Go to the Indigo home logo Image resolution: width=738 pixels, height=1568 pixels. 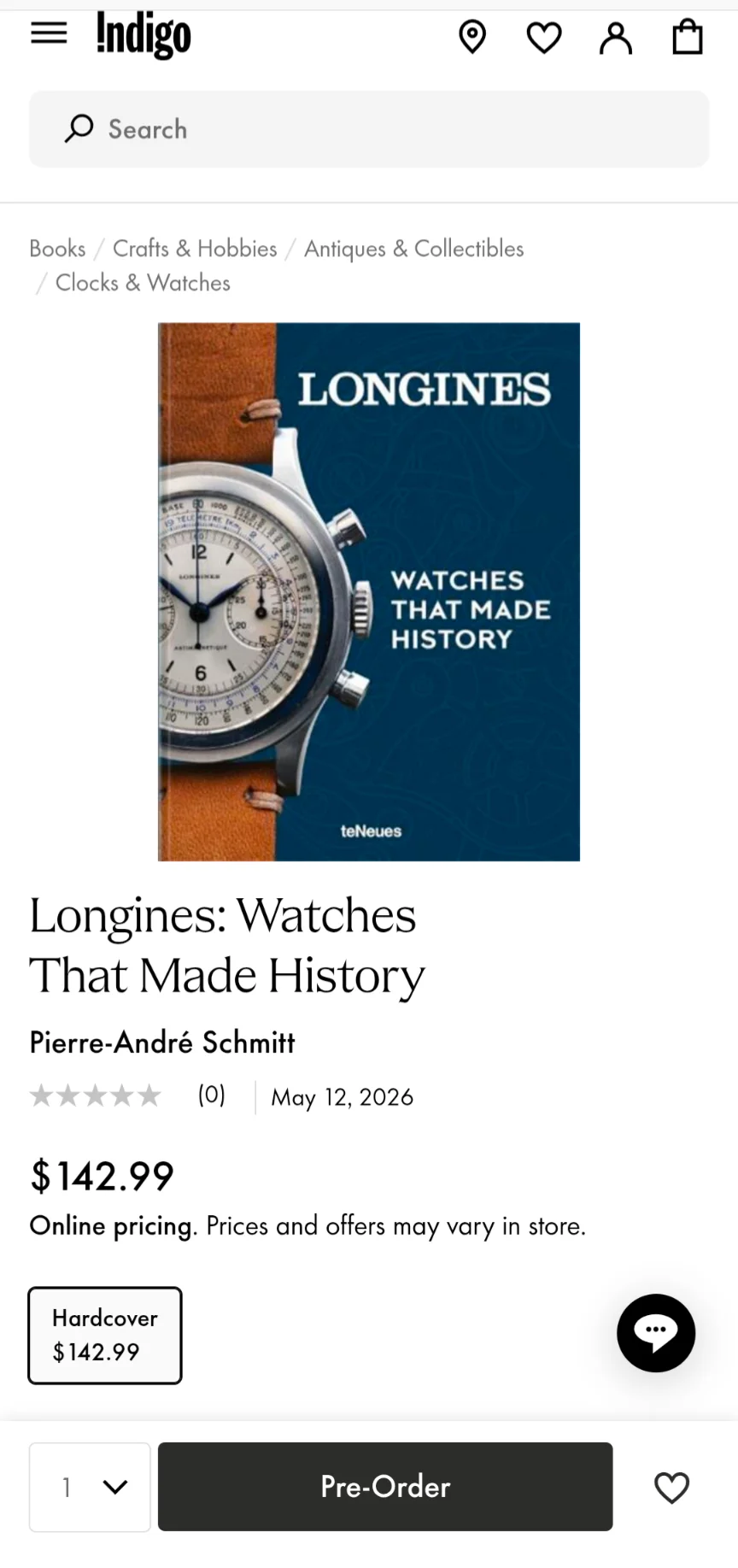(x=143, y=35)
